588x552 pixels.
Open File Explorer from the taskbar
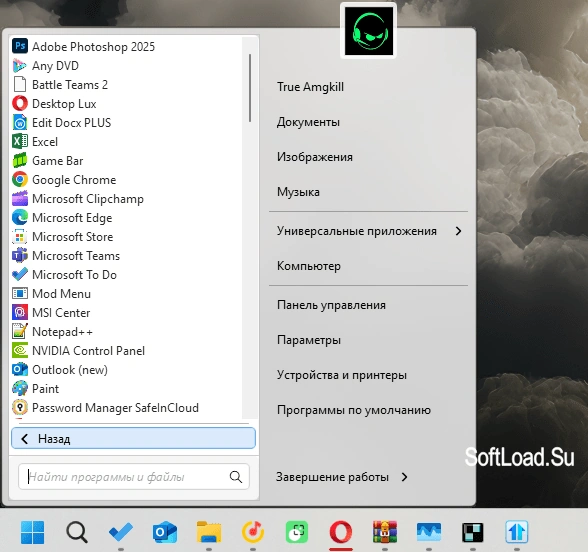(209, 532)
